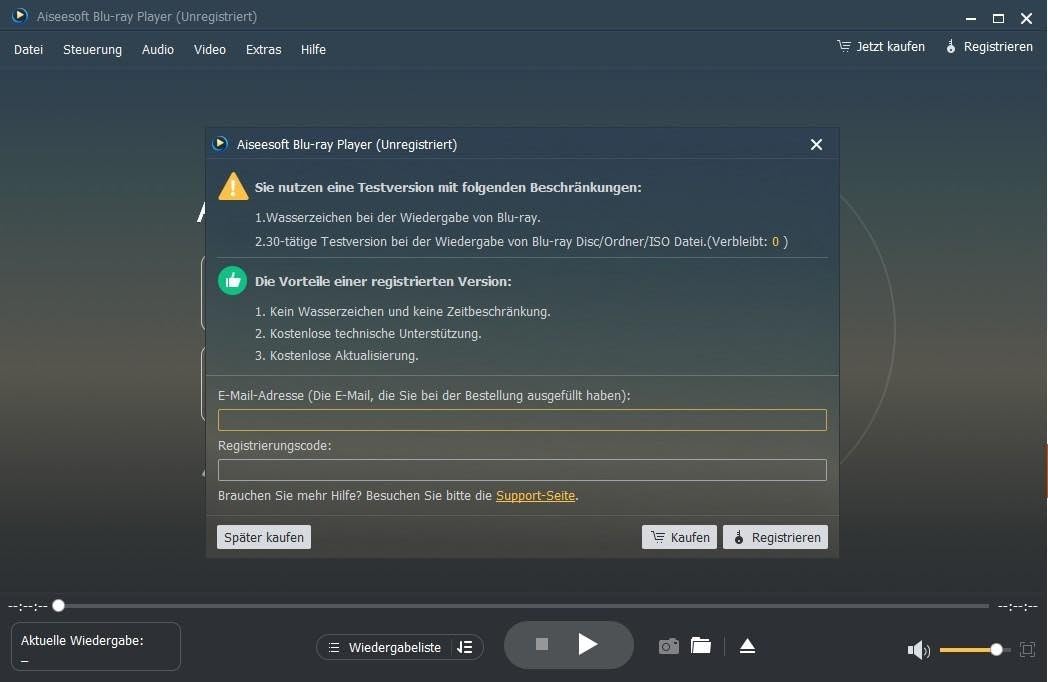This screenshot has width=1048, height=682.
Task: Open the Datei menu
Action: pos(28,49)
